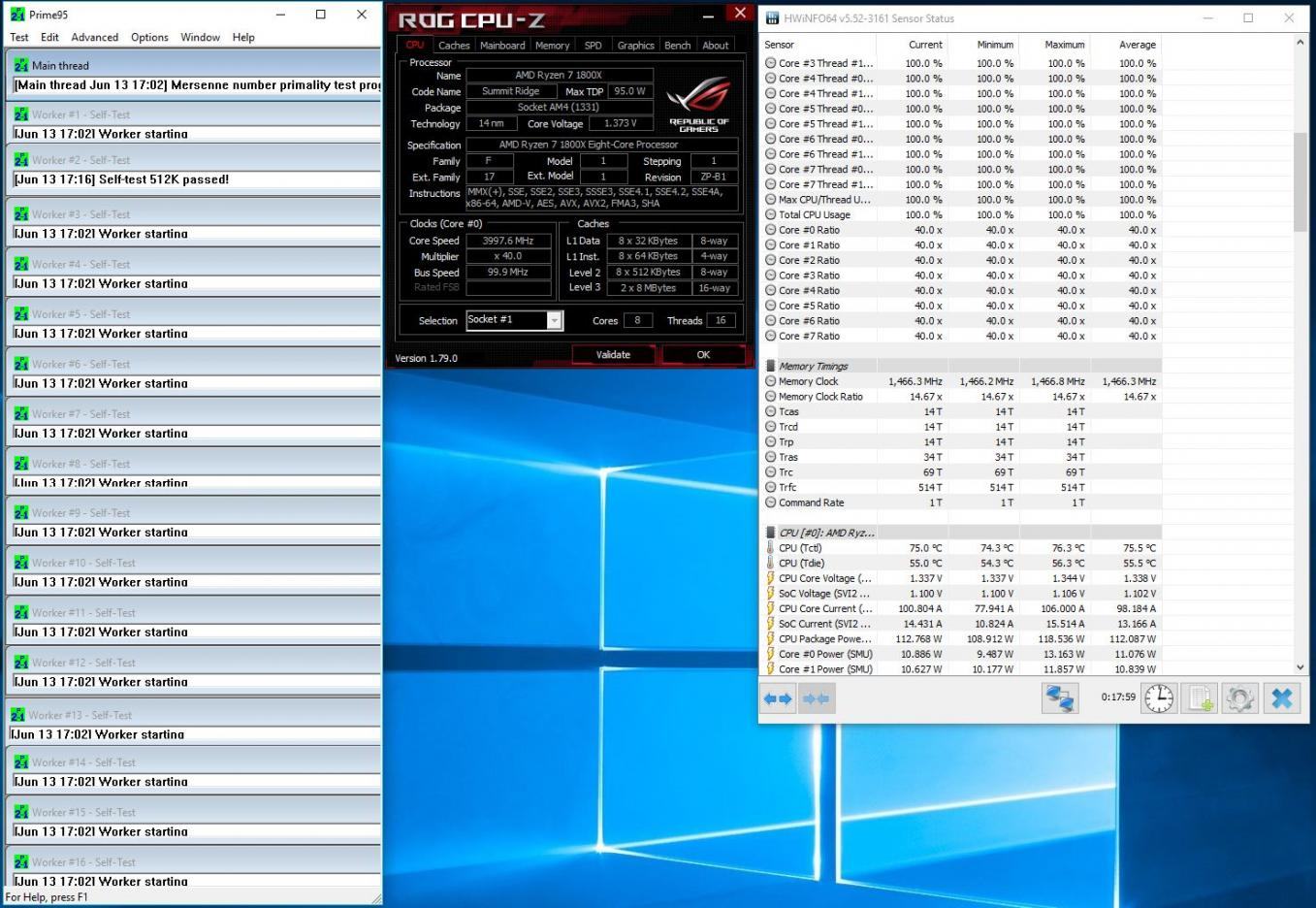
Task: Click the Main thread Mersenne primality test line
Action: click(x=197, y=85)
